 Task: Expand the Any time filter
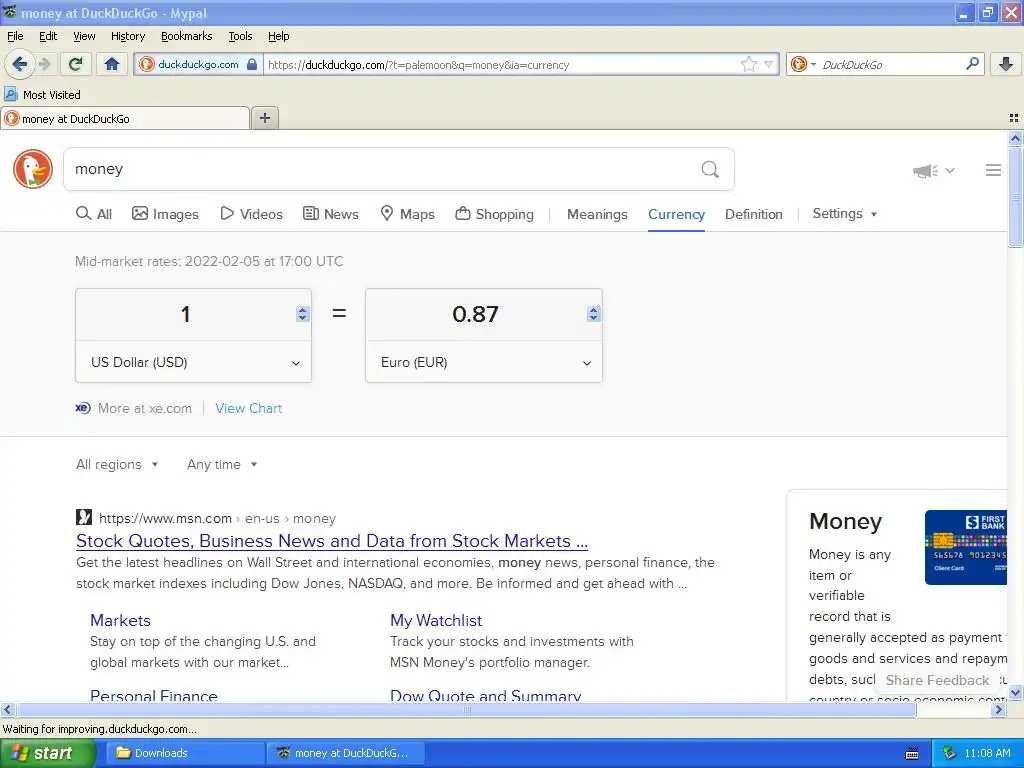222,464
